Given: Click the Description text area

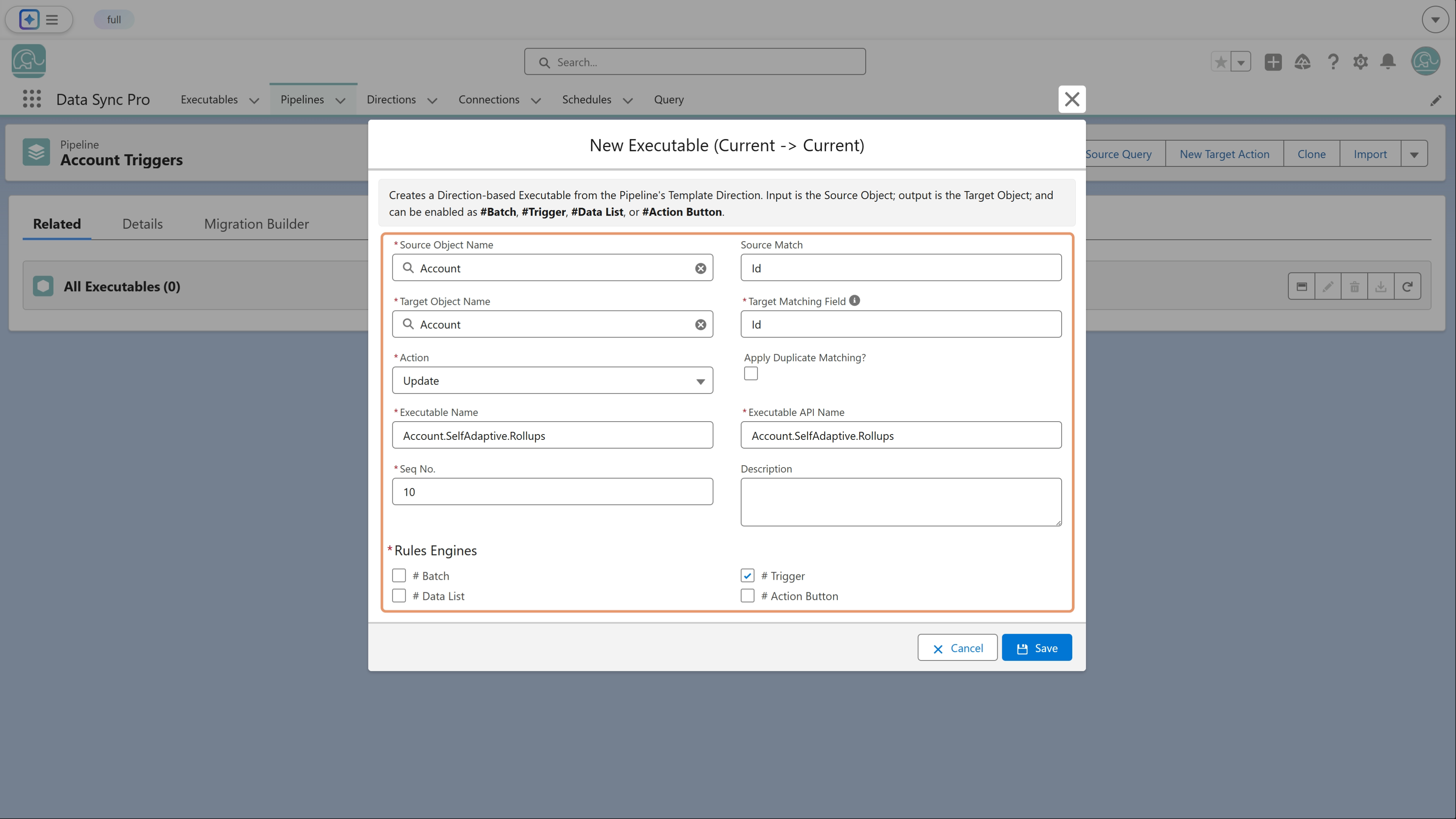Looking at the screenshot, I should pyautogui.click(x=901, y=502).
